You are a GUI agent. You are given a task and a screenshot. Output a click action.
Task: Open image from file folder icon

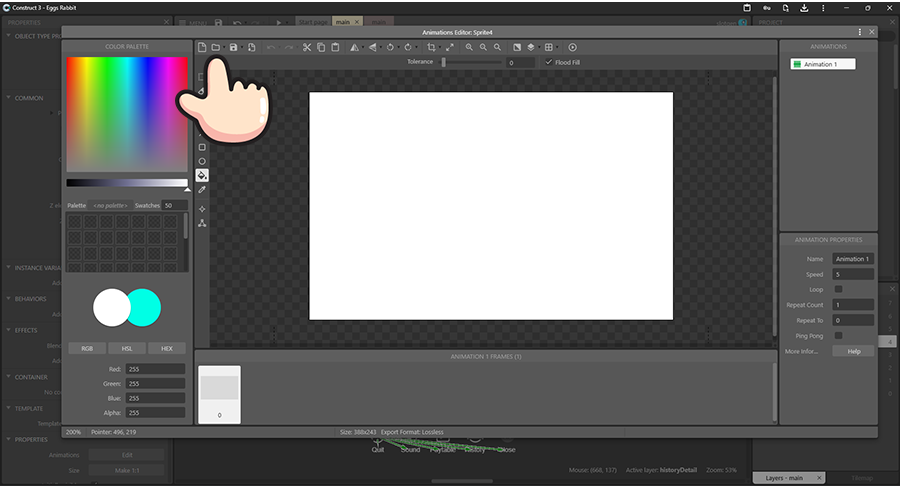tap(215, 47)
